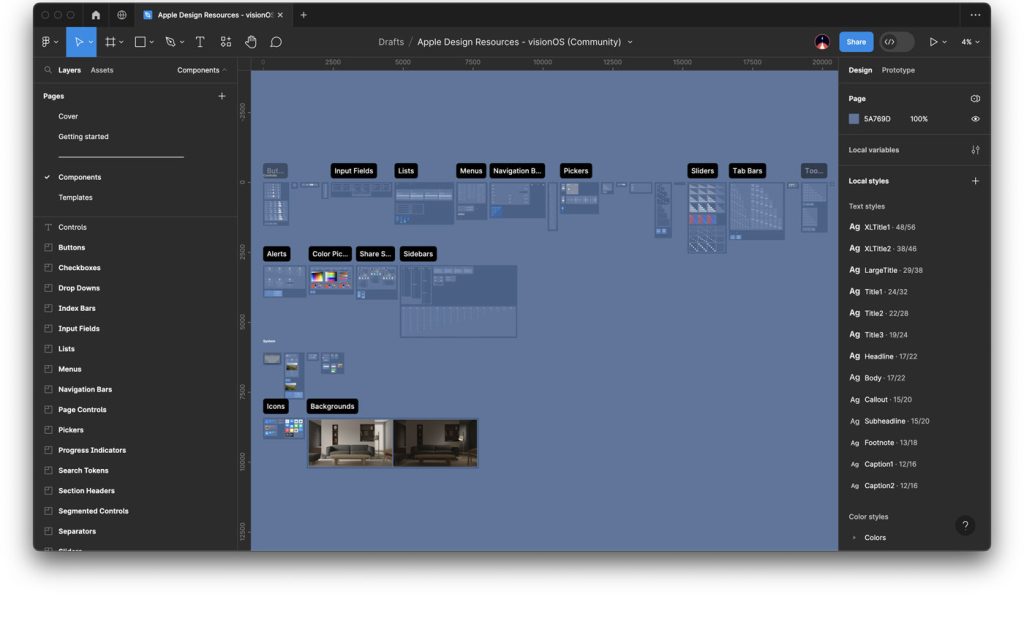The height and width of the screenshot is (619, 1024).
Task: Select the Frame tool in the toolbar
Action: 110,42
